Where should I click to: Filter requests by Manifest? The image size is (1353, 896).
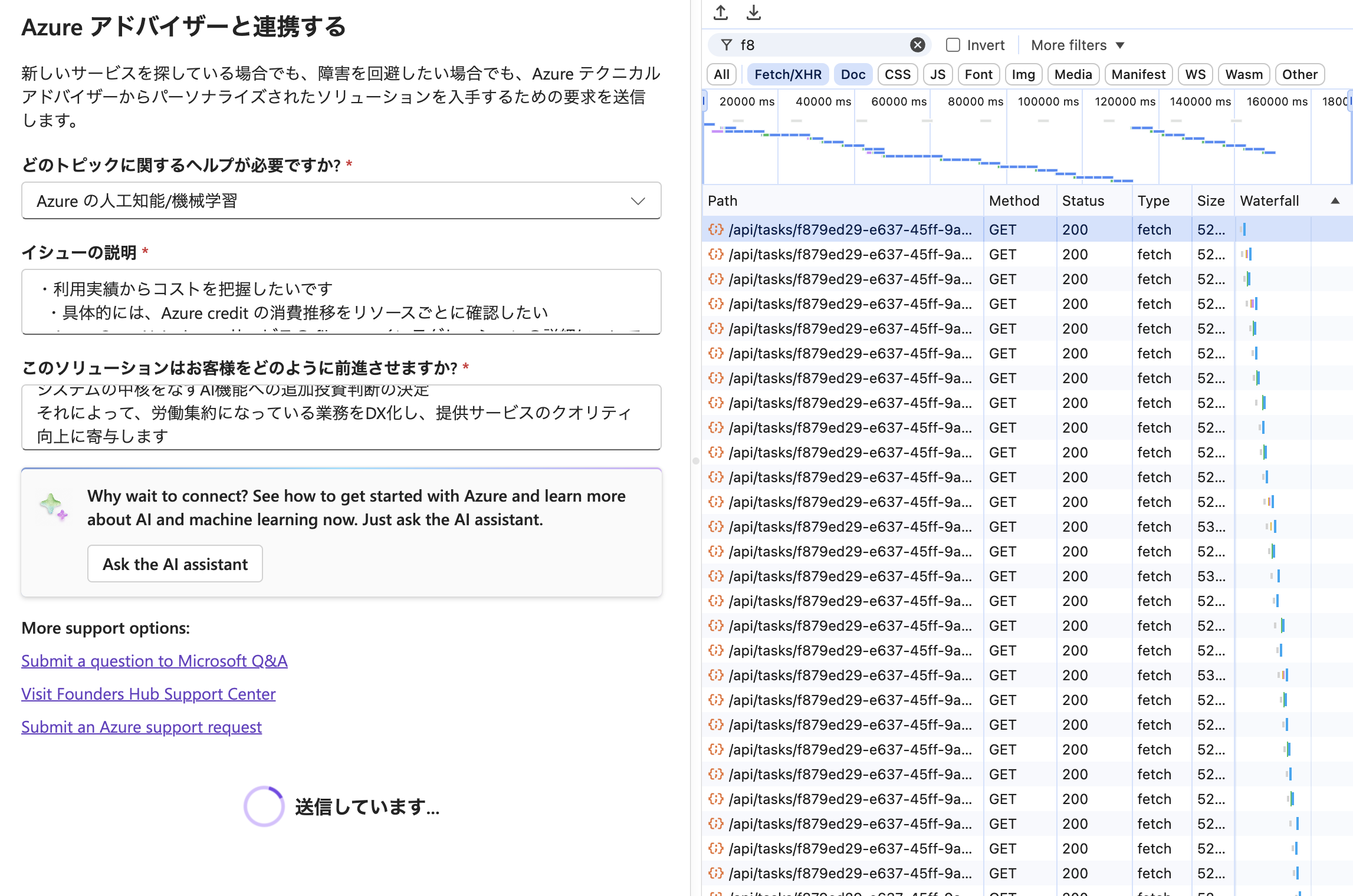click(x=1138, y=74)
